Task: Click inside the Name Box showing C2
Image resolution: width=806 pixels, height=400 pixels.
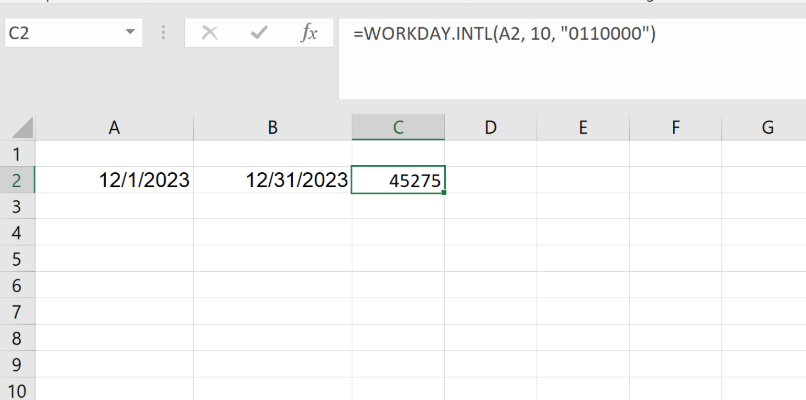Action: (x=60, y=33)
